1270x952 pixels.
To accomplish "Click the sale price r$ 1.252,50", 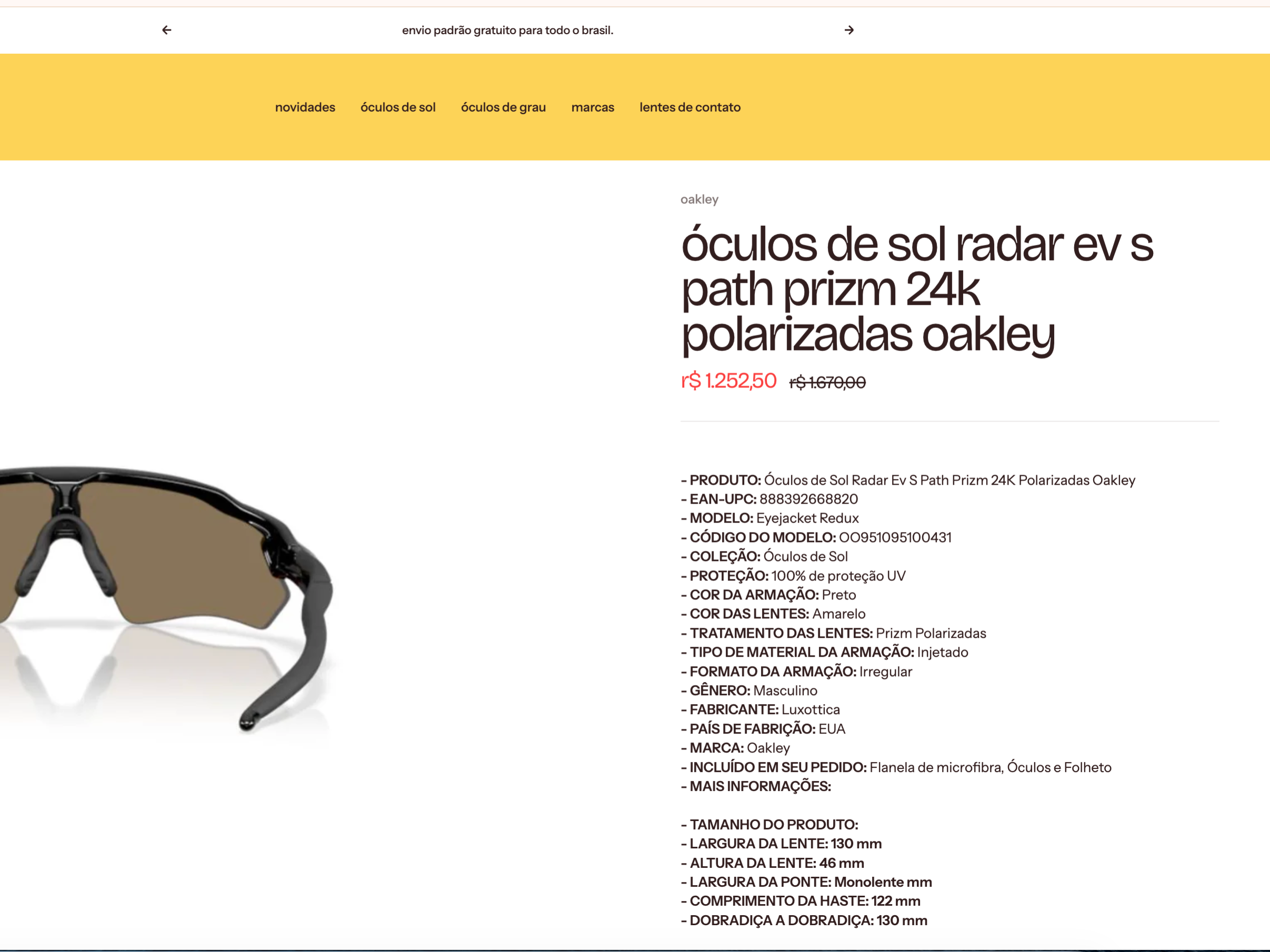I will tap(728, 380).
